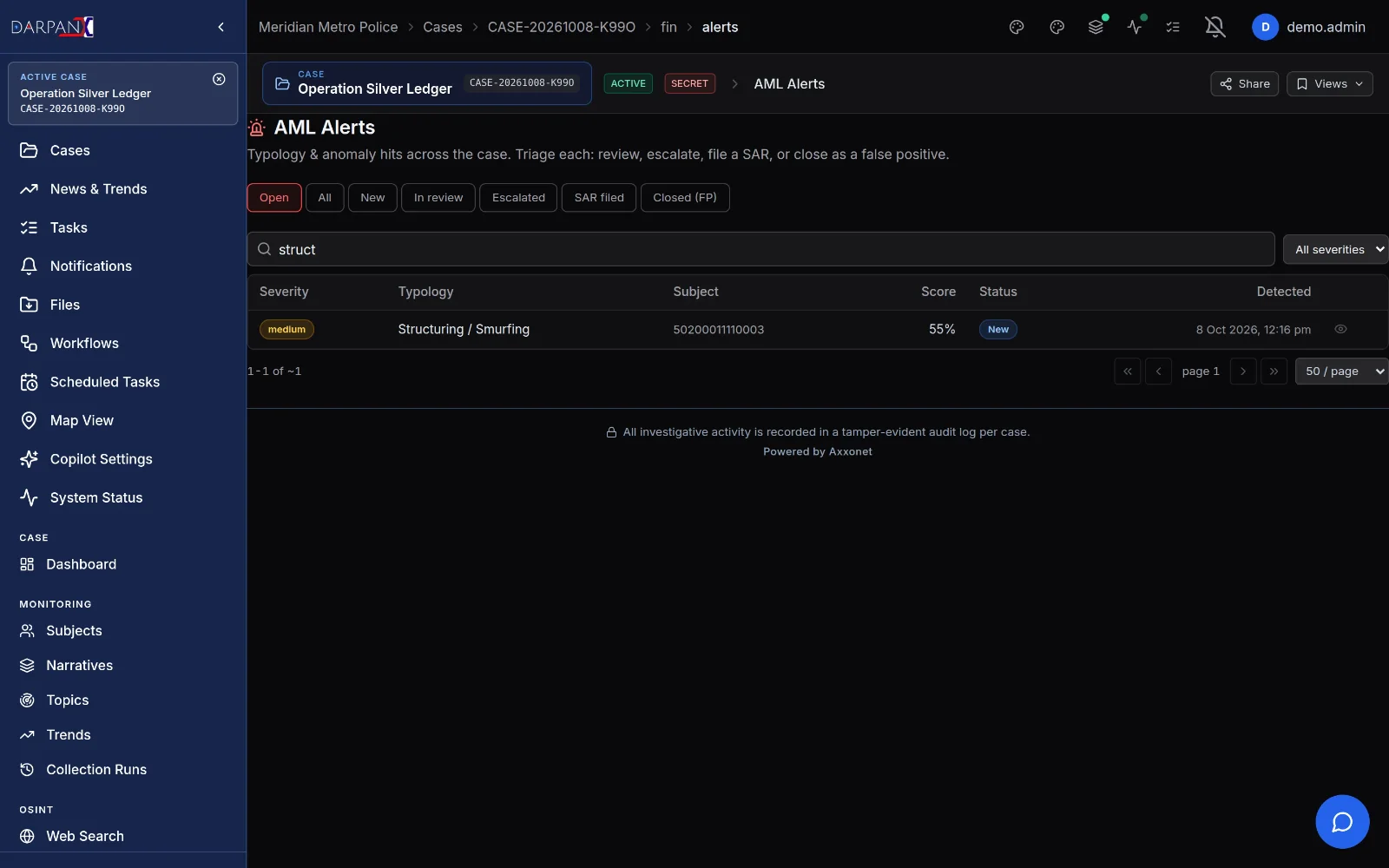The height and width of the screenshot is (868, 1389).
Task: Collapse the sidebar with the chevron arrow
Action: (x=221, y=27)
